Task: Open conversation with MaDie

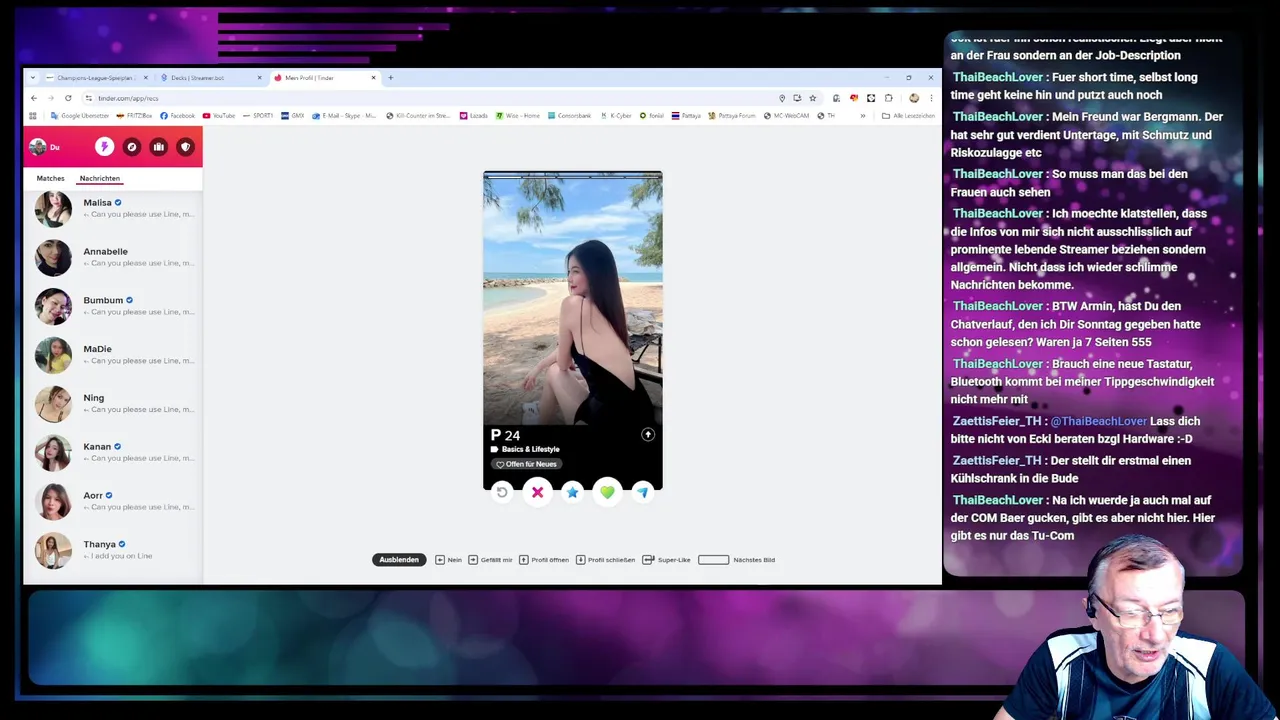Action: click(113, 355)
